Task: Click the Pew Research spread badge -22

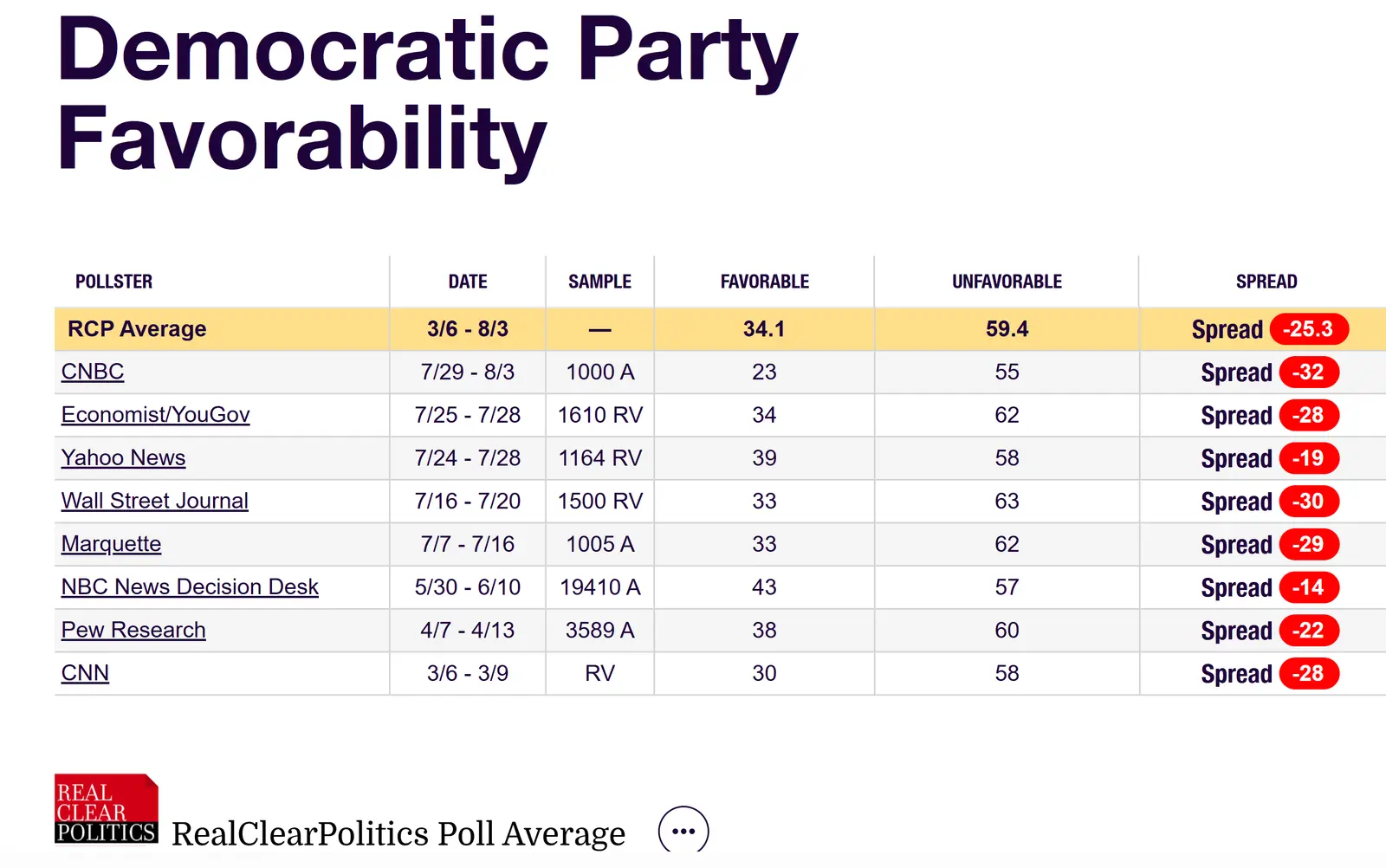Action: point(1309,631)
